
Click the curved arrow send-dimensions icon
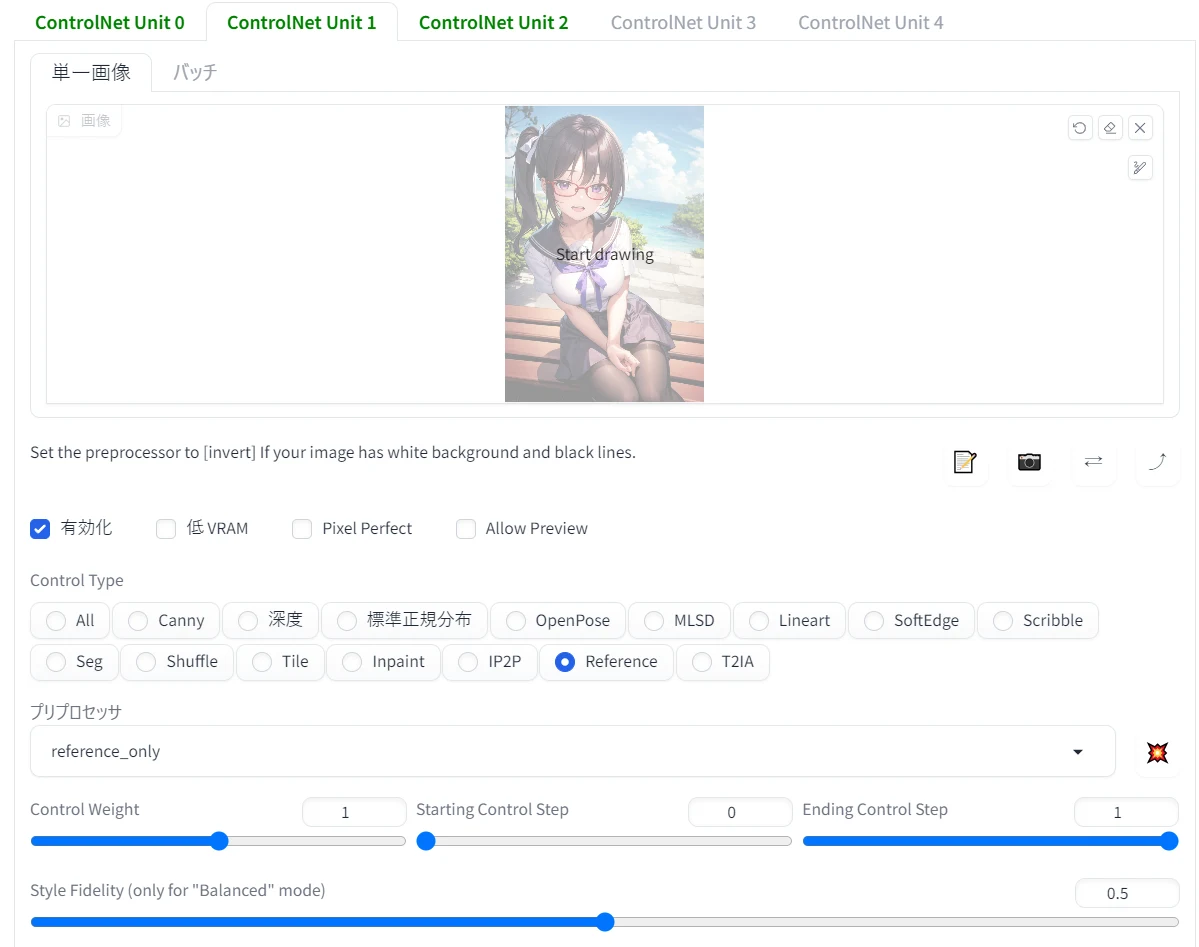(x=1157, y=462)
